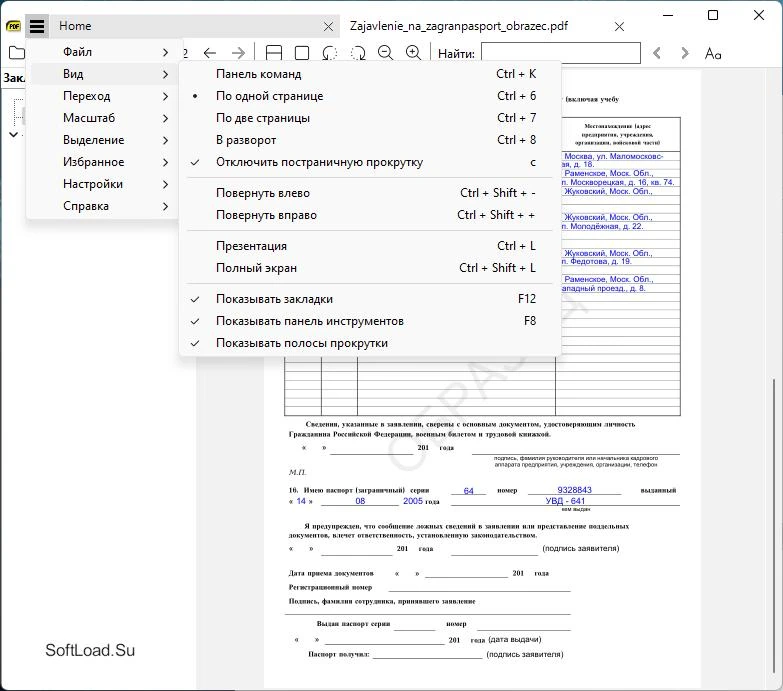Image resolution: width=783 pixels, height=691 pixels.
Task: Toggle Показывать закладки option
Action: [370, 299]
